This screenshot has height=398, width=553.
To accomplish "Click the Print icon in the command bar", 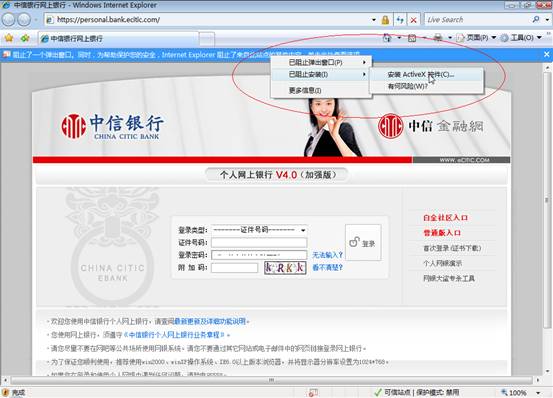I will 438,37.
